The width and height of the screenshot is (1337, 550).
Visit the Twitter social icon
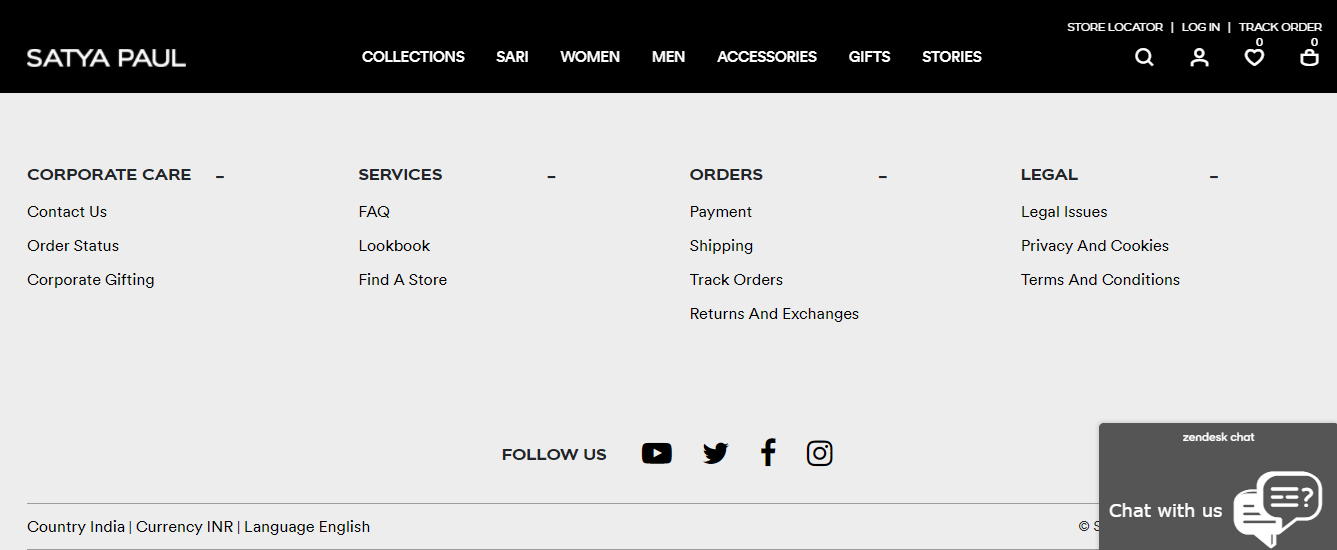click(715, 454)
